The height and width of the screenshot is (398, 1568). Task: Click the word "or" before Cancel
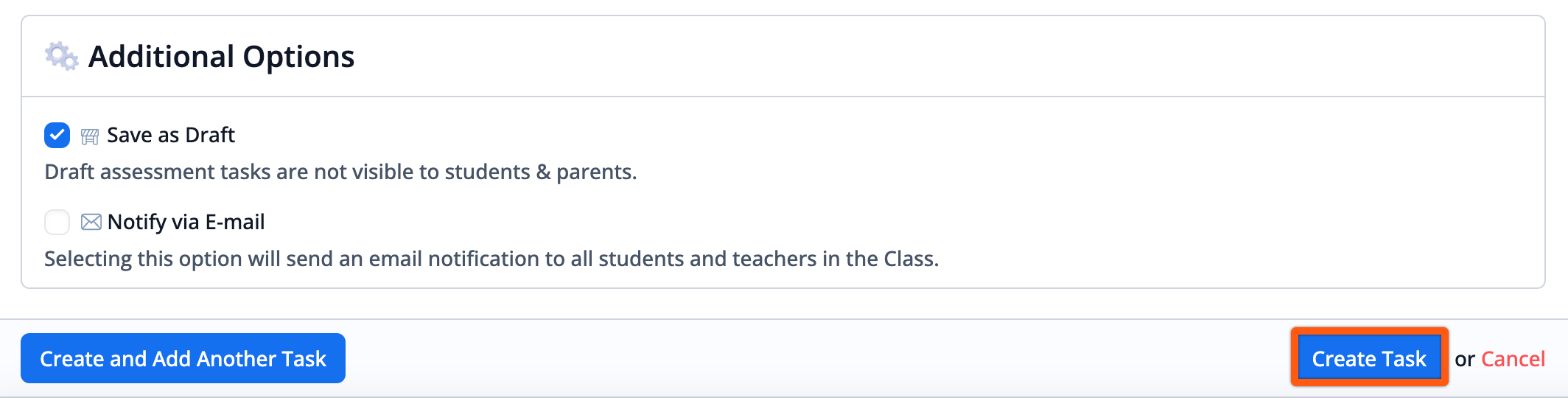(x=1464, y=359)
